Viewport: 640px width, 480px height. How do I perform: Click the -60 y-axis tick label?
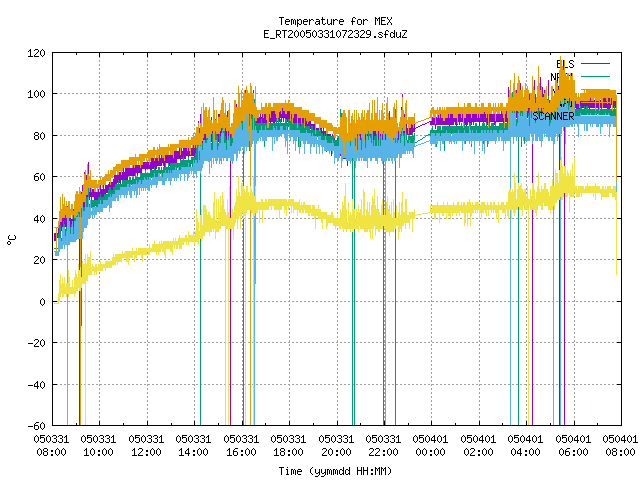click(x=36, y=426)
